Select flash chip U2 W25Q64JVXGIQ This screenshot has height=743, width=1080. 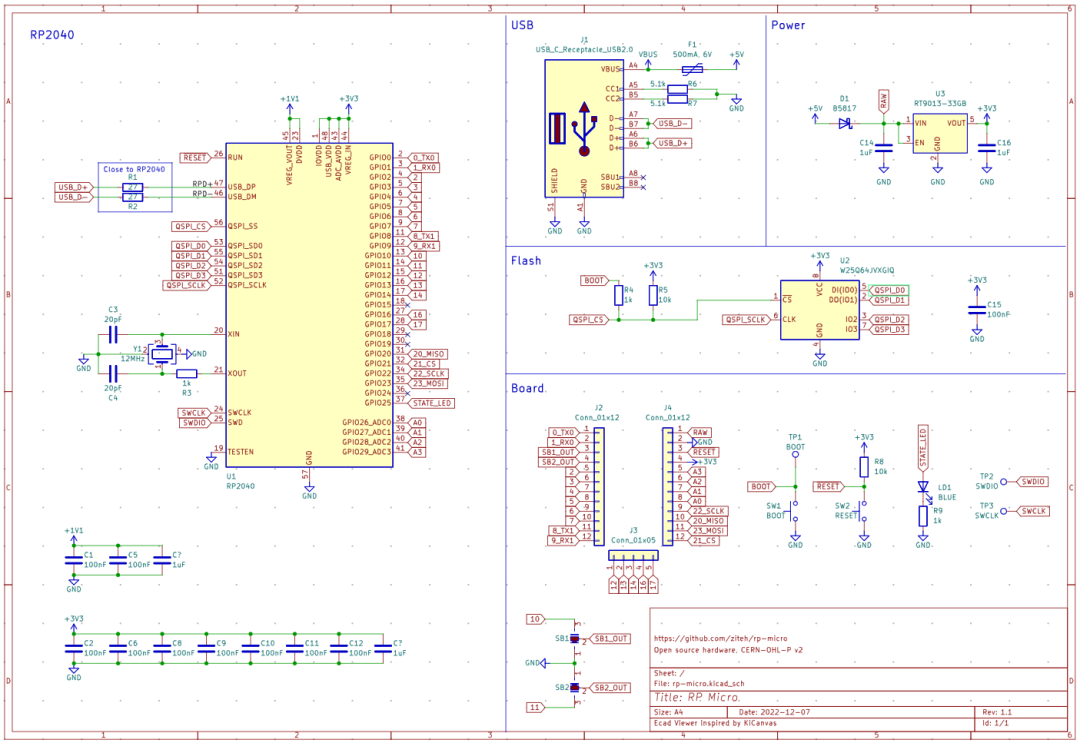coord(820,310)
